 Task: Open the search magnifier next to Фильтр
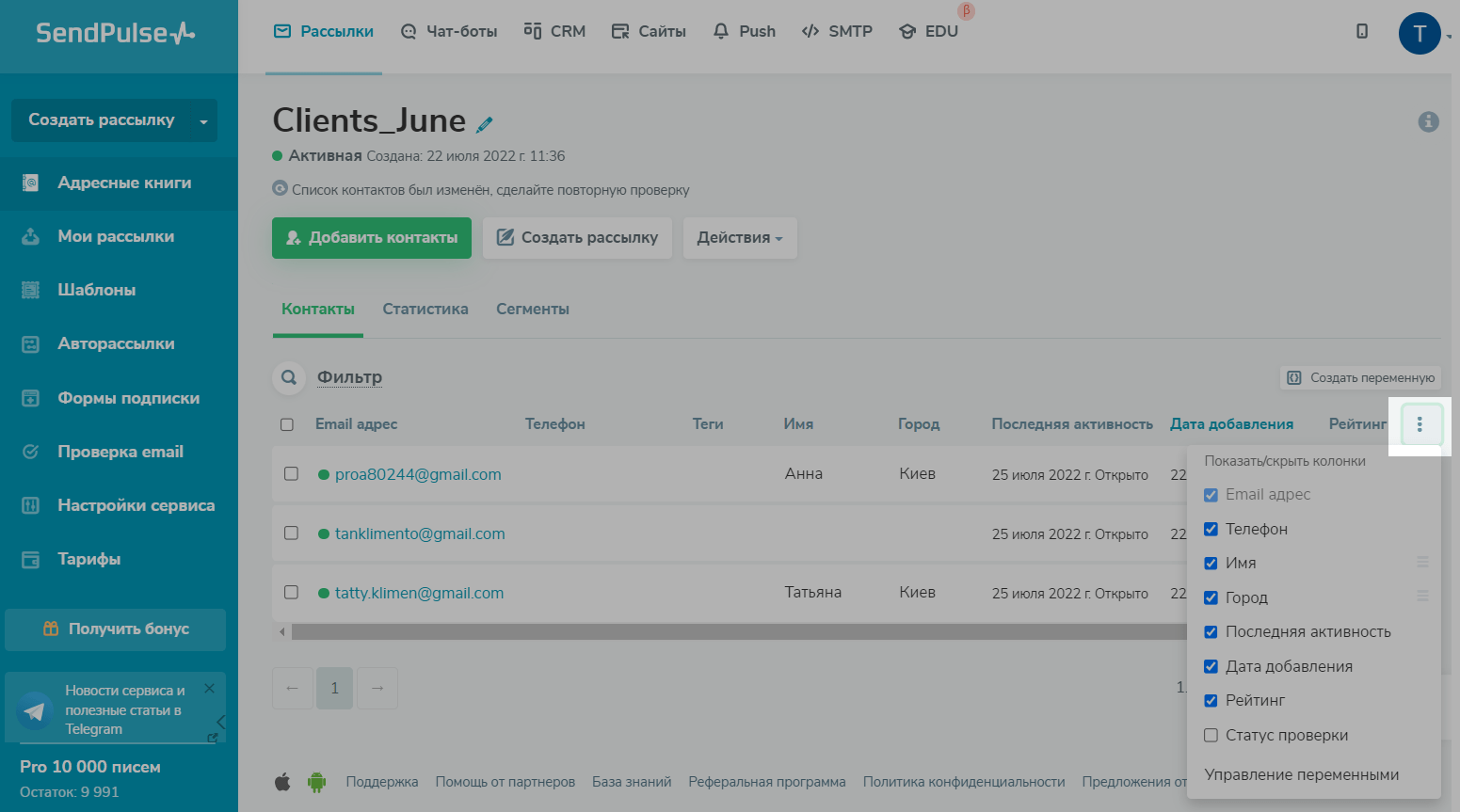click(x=289, y=377)
